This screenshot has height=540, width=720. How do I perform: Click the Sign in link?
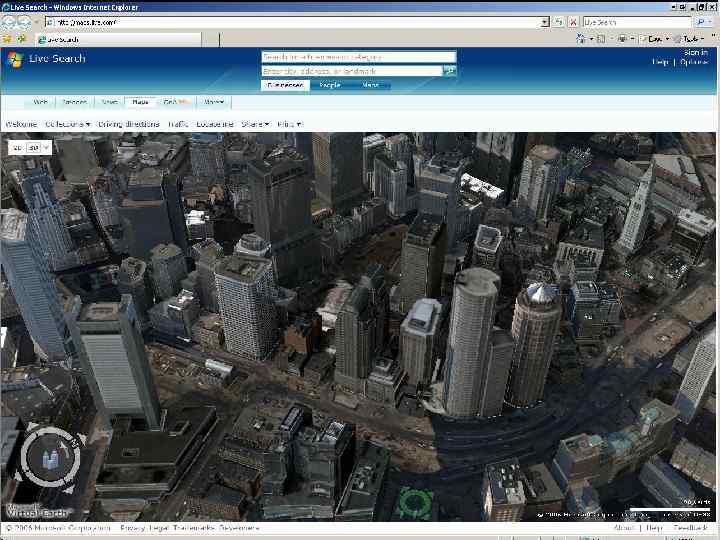pos(696,53)
